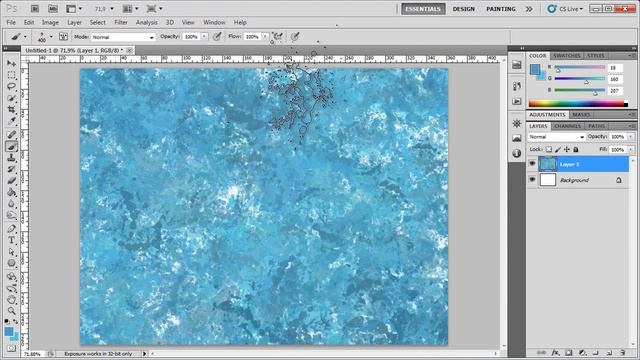This screenshot has width=640, height=360.
Task: Switch to the Masks tab
Action: point(581,115)
